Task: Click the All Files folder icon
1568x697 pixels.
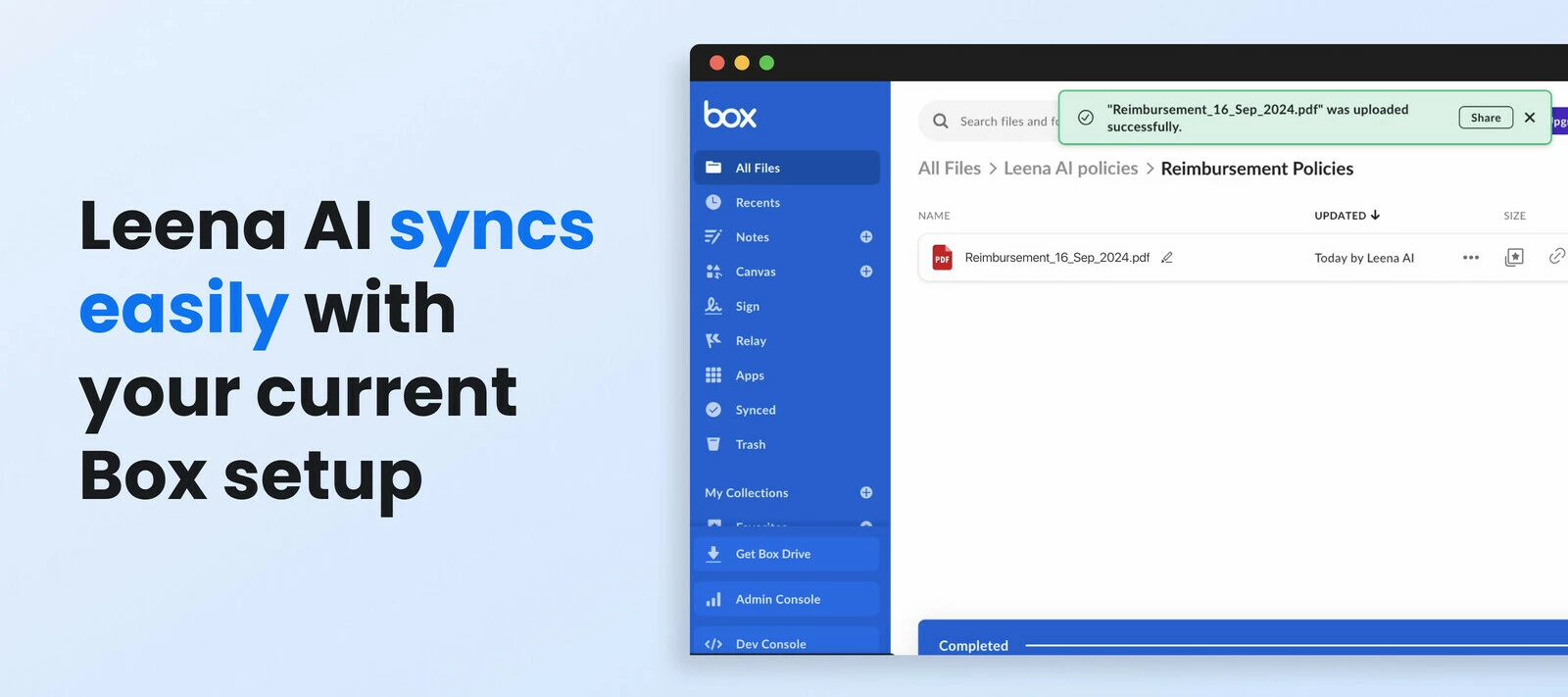Action: (x=713, y=168)
